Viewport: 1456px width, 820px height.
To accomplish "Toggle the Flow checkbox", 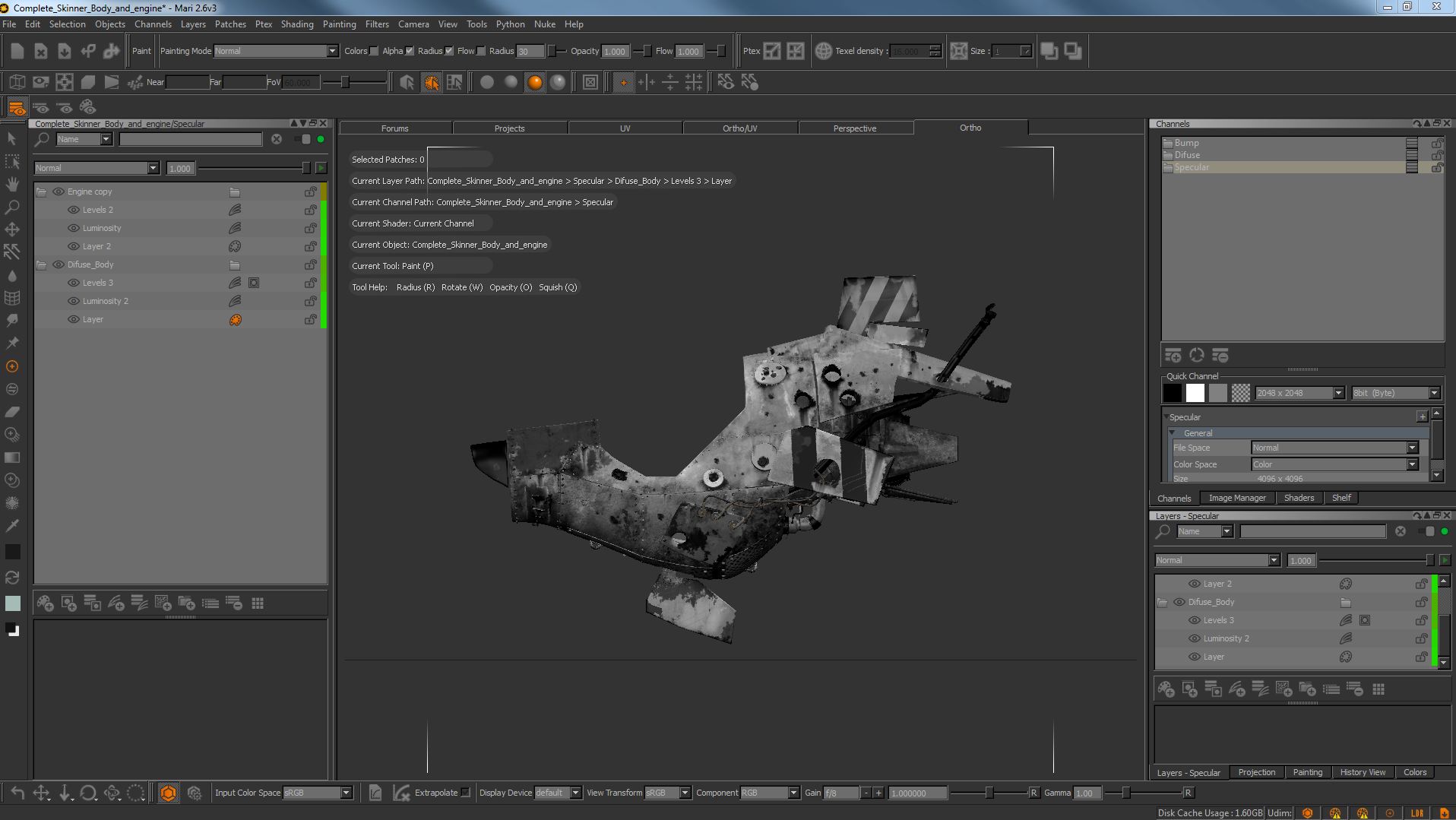I will tap(481, 51).
